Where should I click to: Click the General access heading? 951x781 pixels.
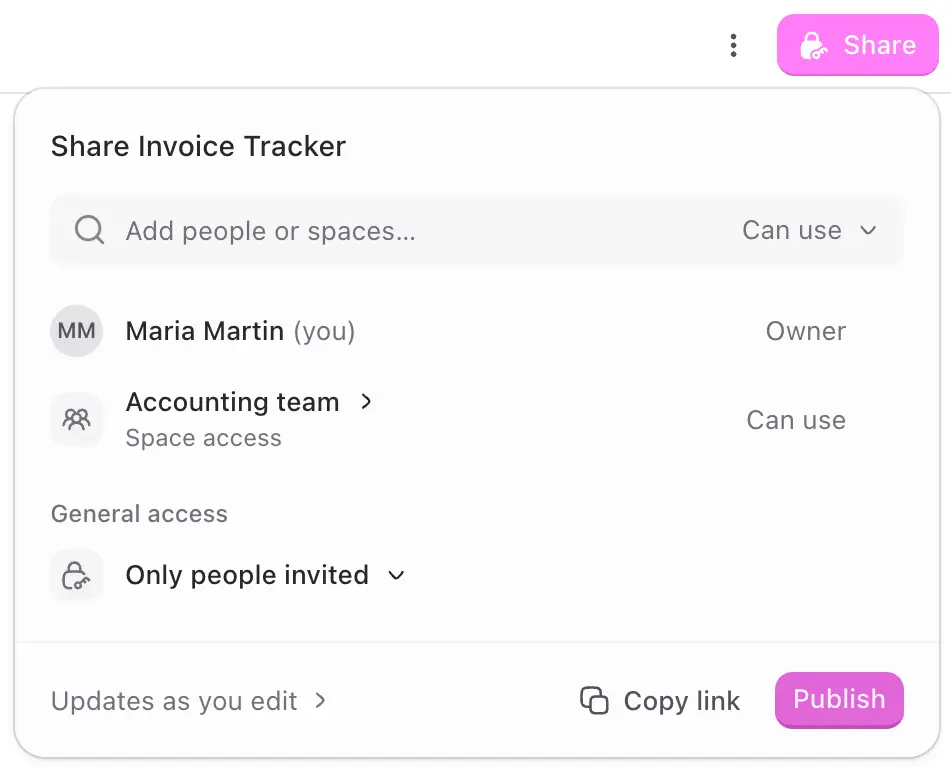click(139, 514)
